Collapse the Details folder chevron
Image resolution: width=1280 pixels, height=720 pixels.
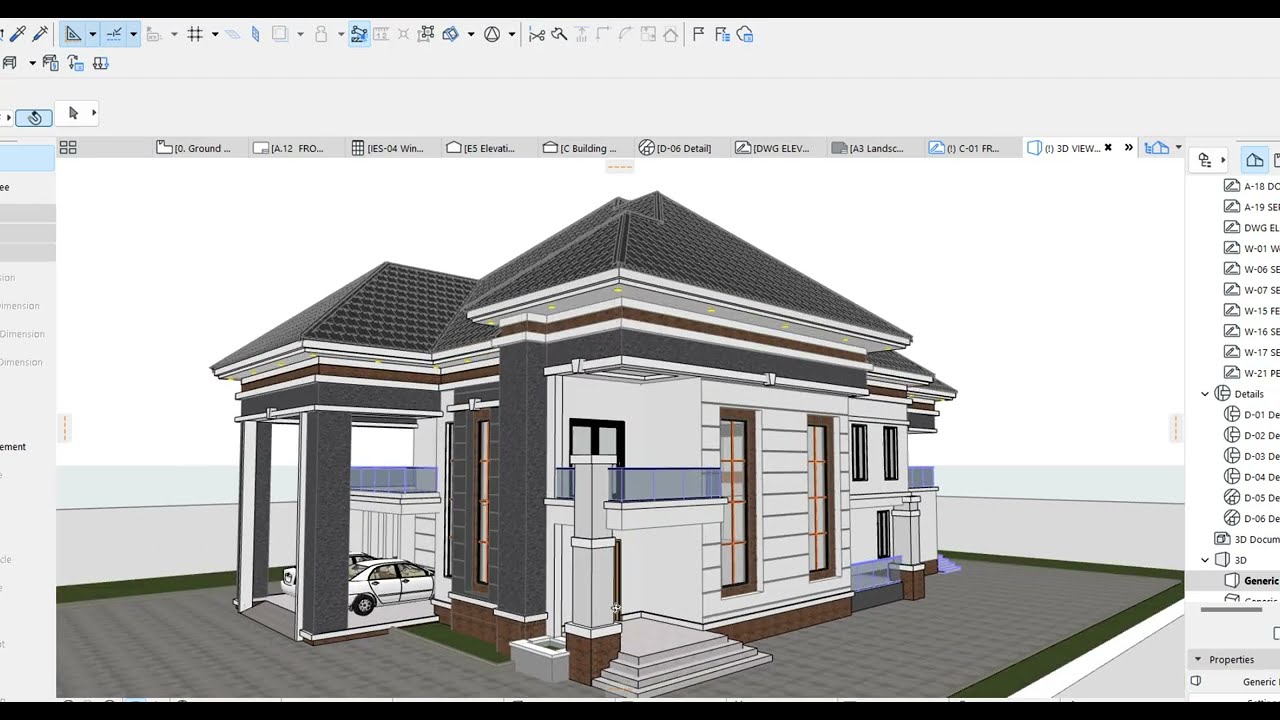(1205, 394)
